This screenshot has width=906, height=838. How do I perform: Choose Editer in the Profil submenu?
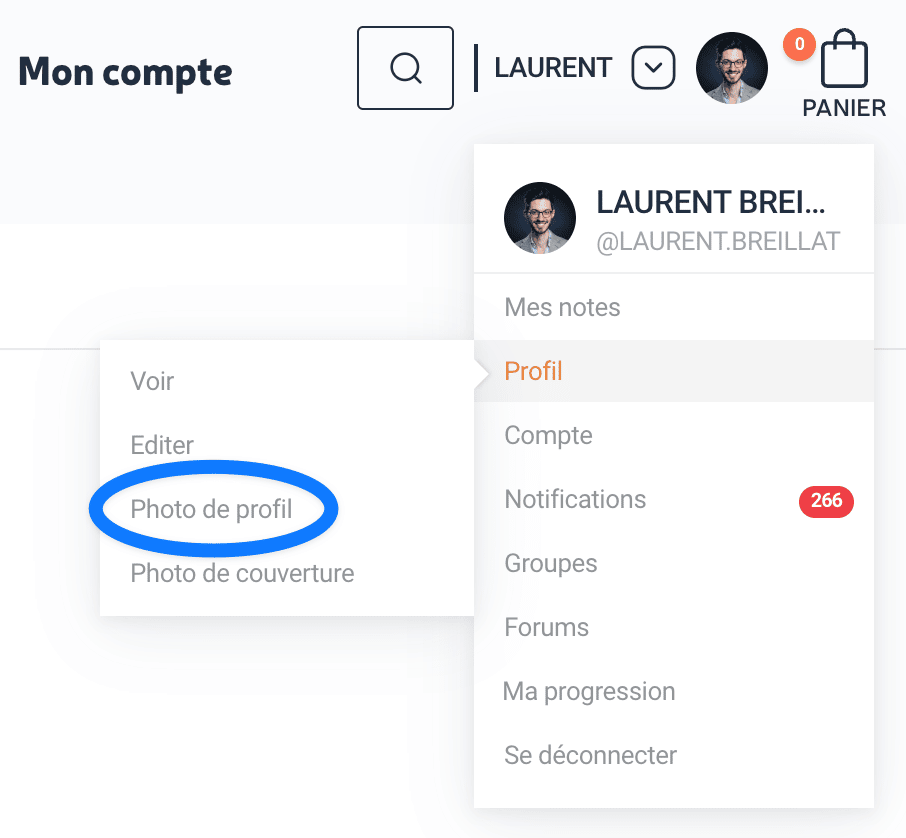[162, 445]
